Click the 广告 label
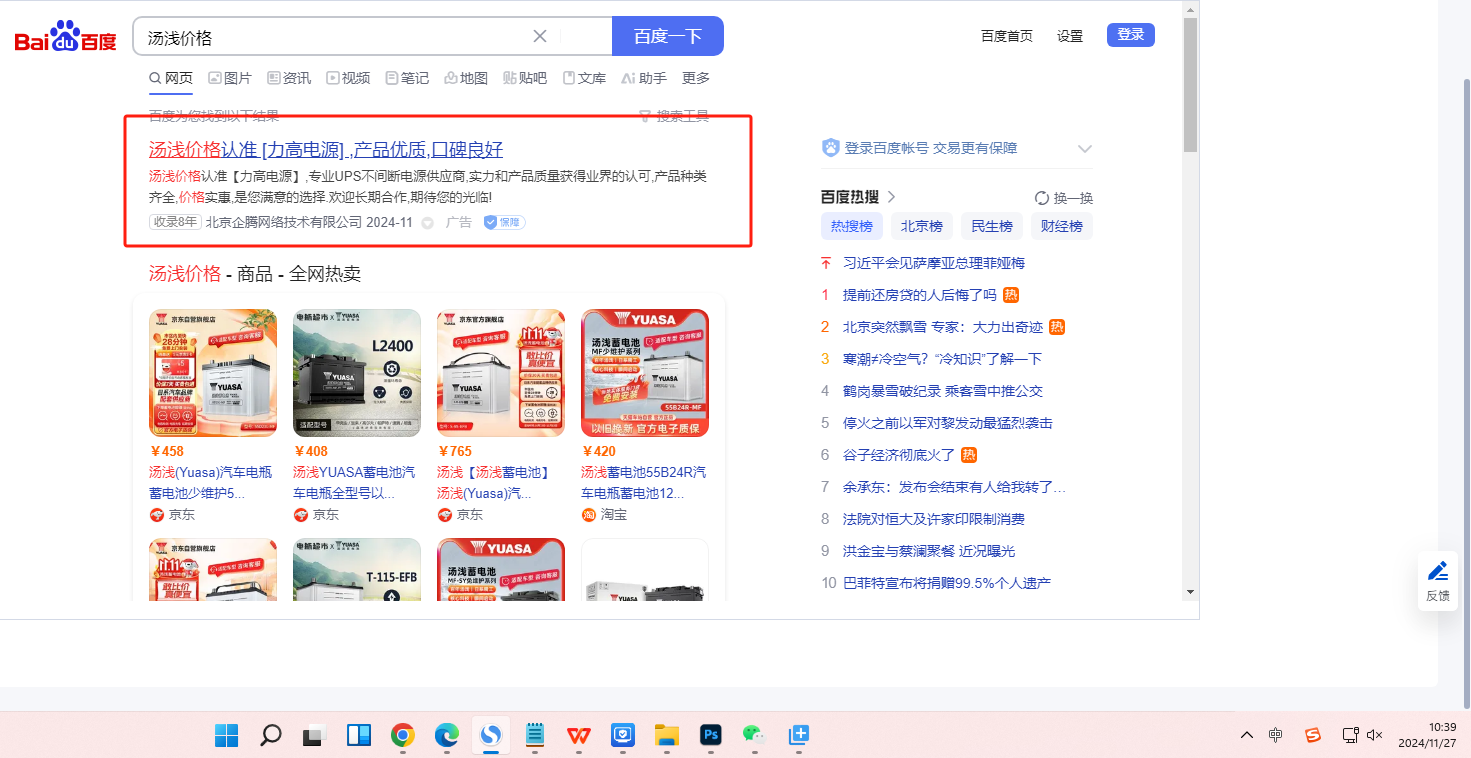Screen dimensions: 1471x758 tap(458, 222)
